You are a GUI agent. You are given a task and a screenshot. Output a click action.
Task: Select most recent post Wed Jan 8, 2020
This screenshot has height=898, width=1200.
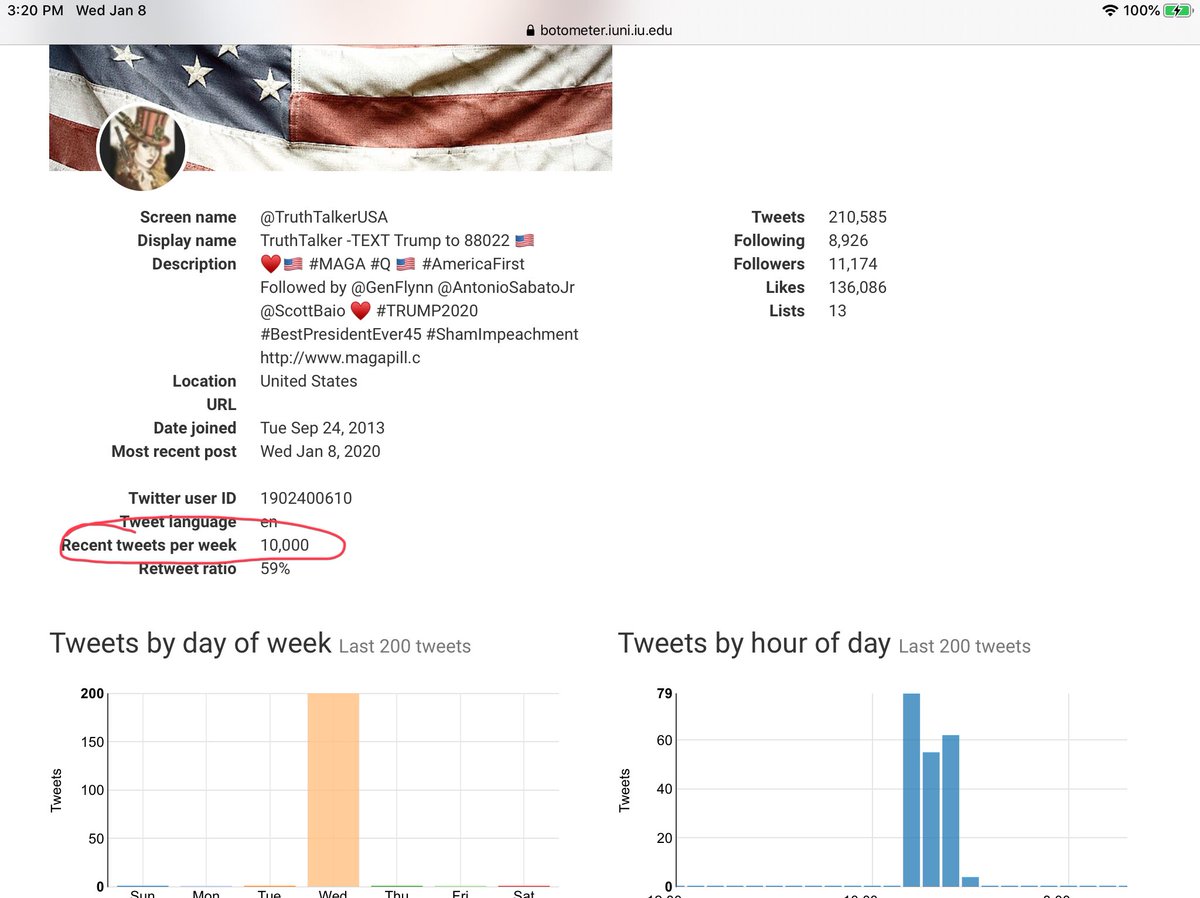click(320, 451)
